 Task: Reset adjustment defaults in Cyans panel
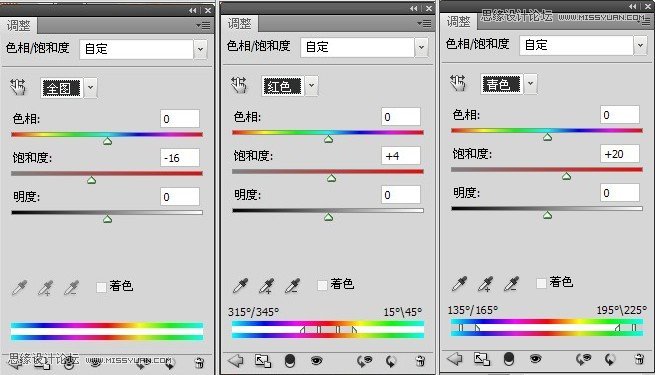coord(610,359)
